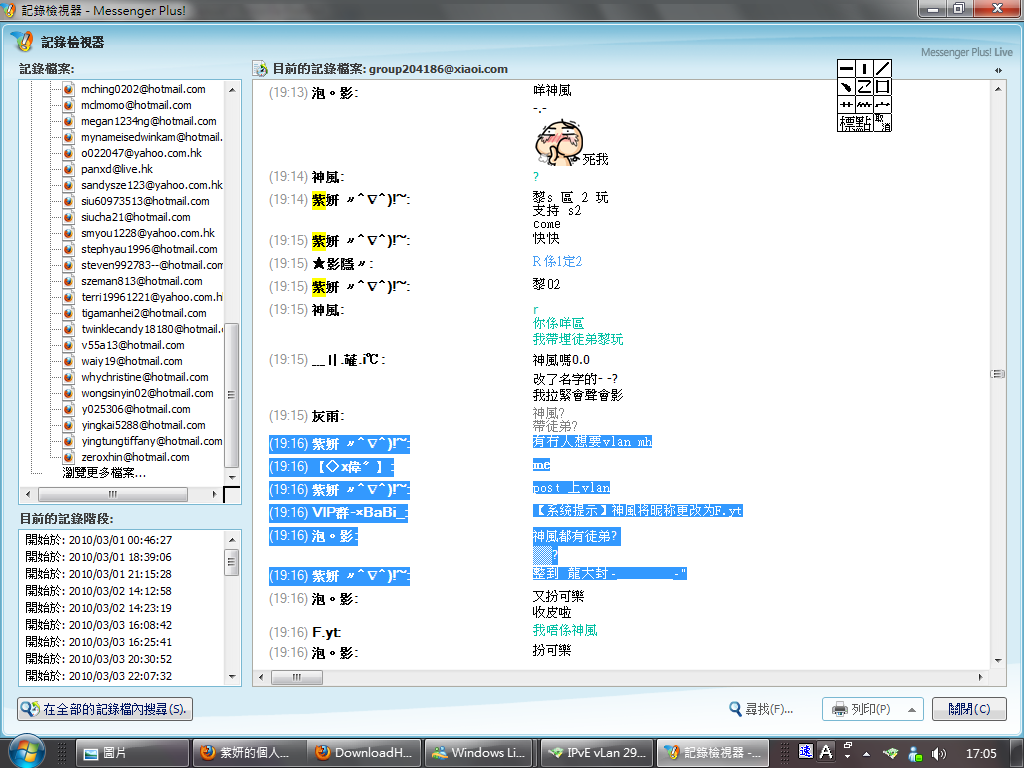Click the 標點 punctuation key in IME pad

click(856, 123)
